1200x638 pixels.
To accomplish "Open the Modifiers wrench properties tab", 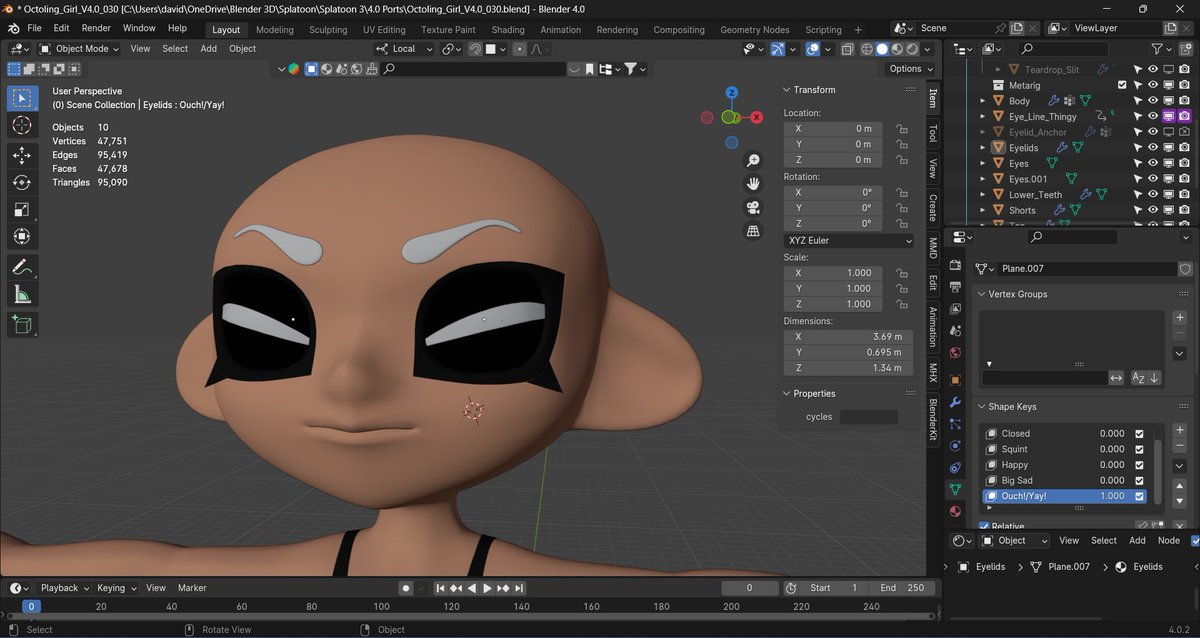I will [x=955, y=400].
